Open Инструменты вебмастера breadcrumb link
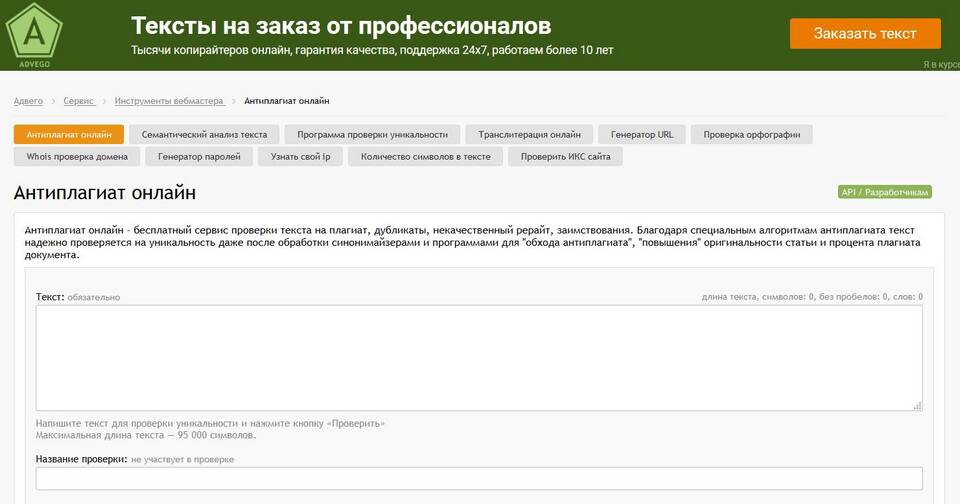The image size is (960, 504). (170, 101)
